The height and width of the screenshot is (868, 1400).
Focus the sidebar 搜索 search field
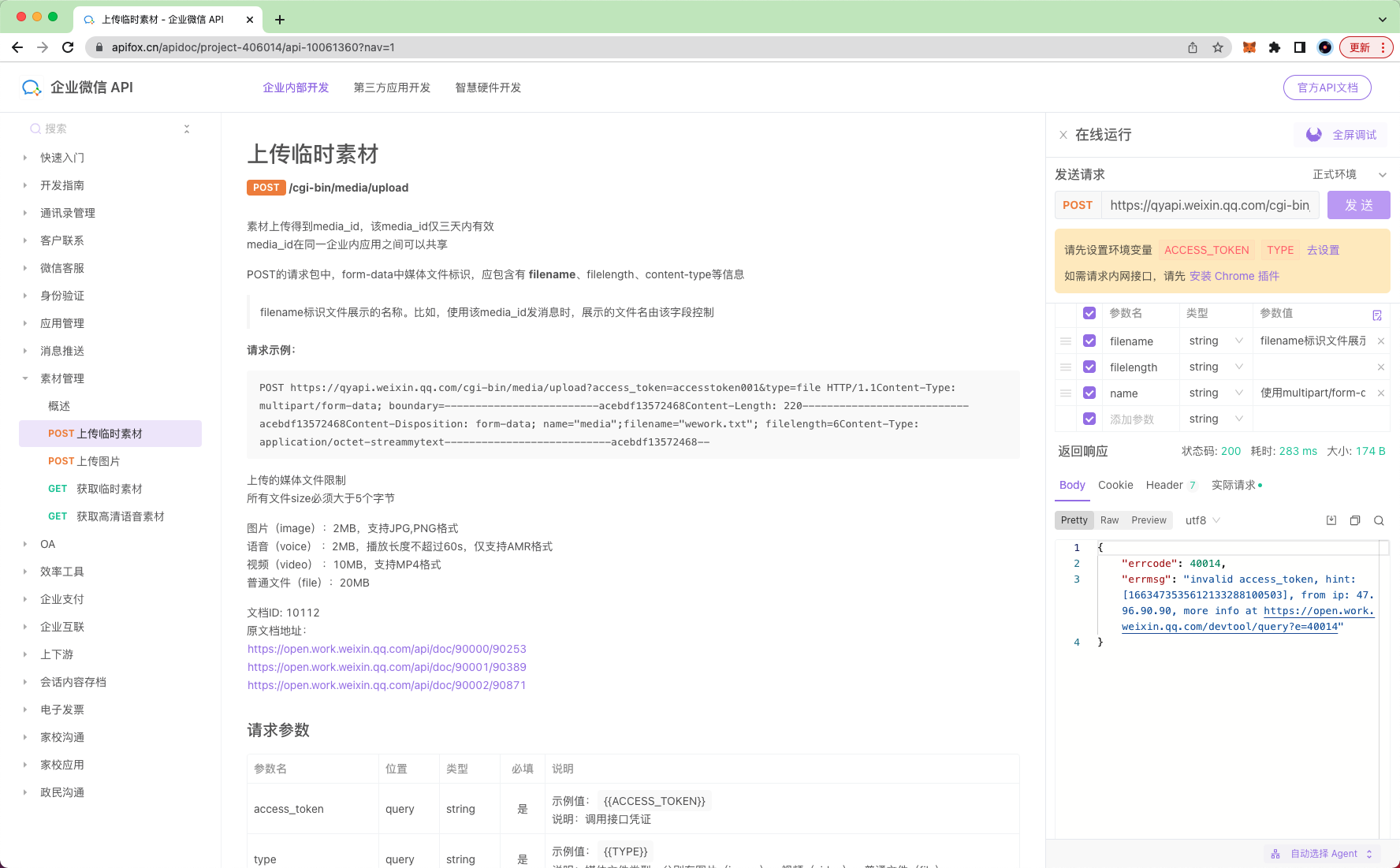click(102, 129)
